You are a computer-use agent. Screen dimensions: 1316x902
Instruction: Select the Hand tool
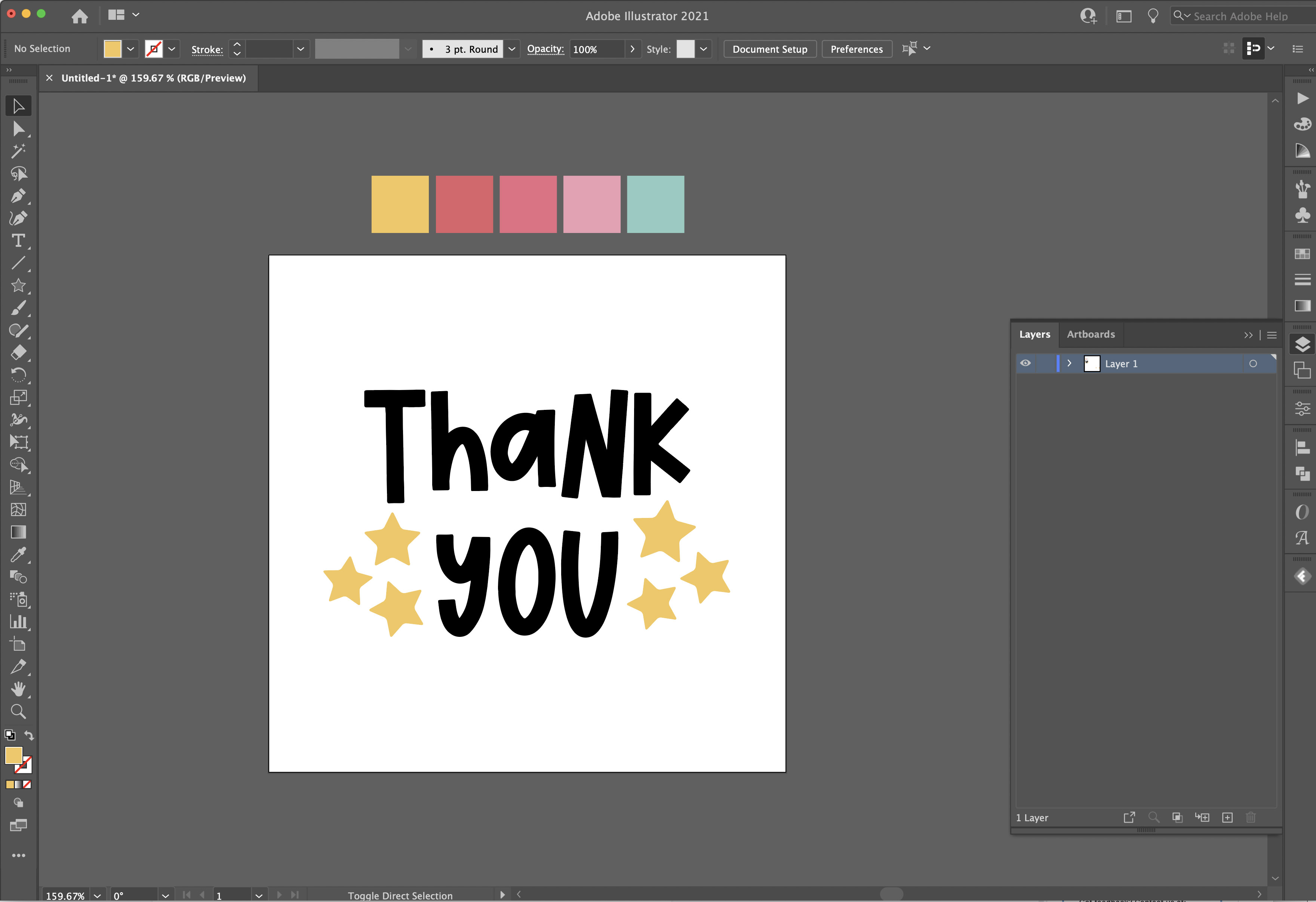coord(19,689)
